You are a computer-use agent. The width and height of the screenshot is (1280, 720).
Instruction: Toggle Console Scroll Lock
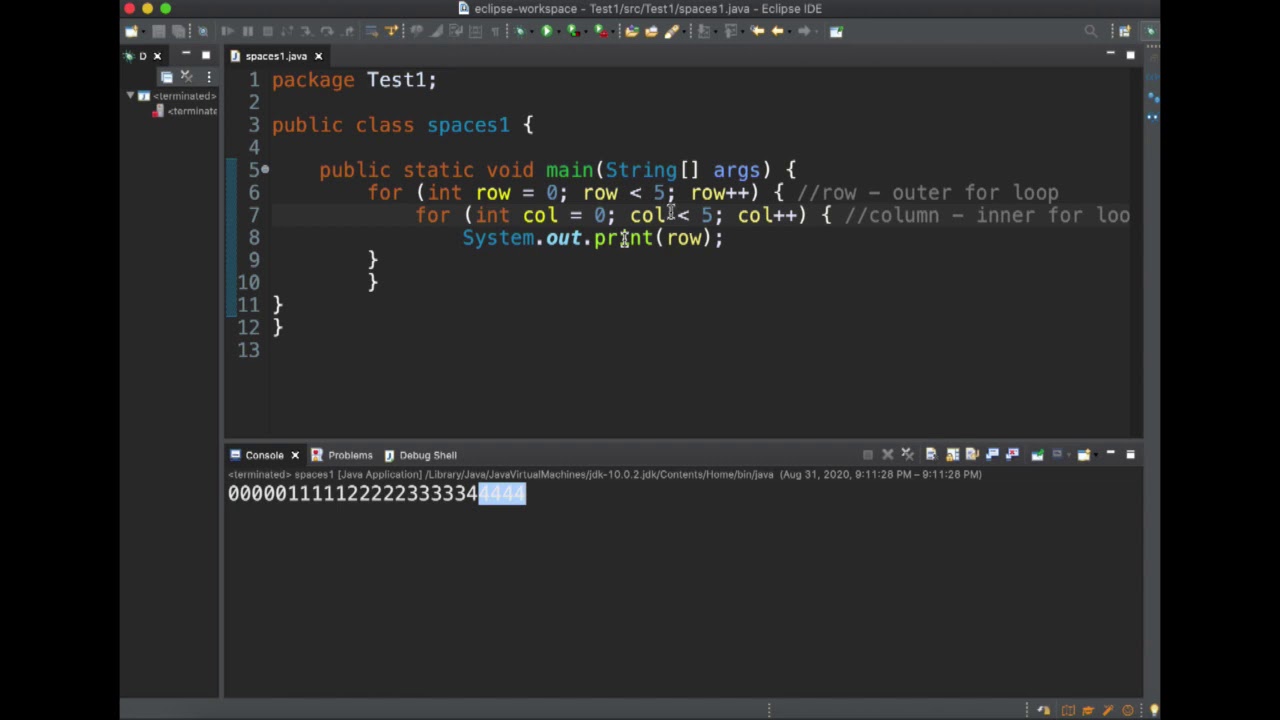pos(953,455)
